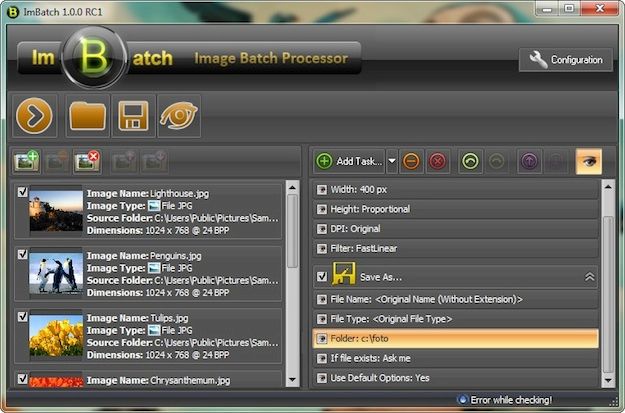The width and height of the screenshot is (625, 413).
Task: Select the Folder: c:\foto row
Action: 456,339
